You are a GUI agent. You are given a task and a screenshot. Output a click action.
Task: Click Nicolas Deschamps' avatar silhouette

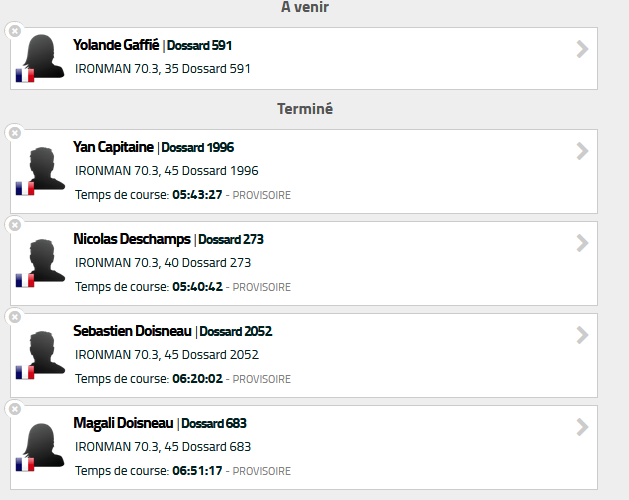click(45, 260)
